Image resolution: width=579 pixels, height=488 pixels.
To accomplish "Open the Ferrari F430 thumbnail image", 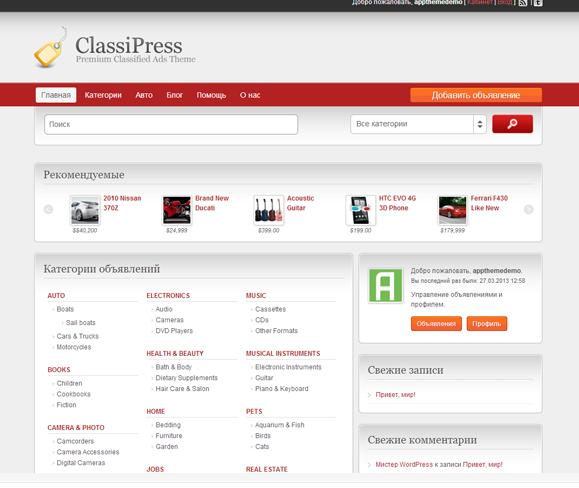I will pos(452,210).
